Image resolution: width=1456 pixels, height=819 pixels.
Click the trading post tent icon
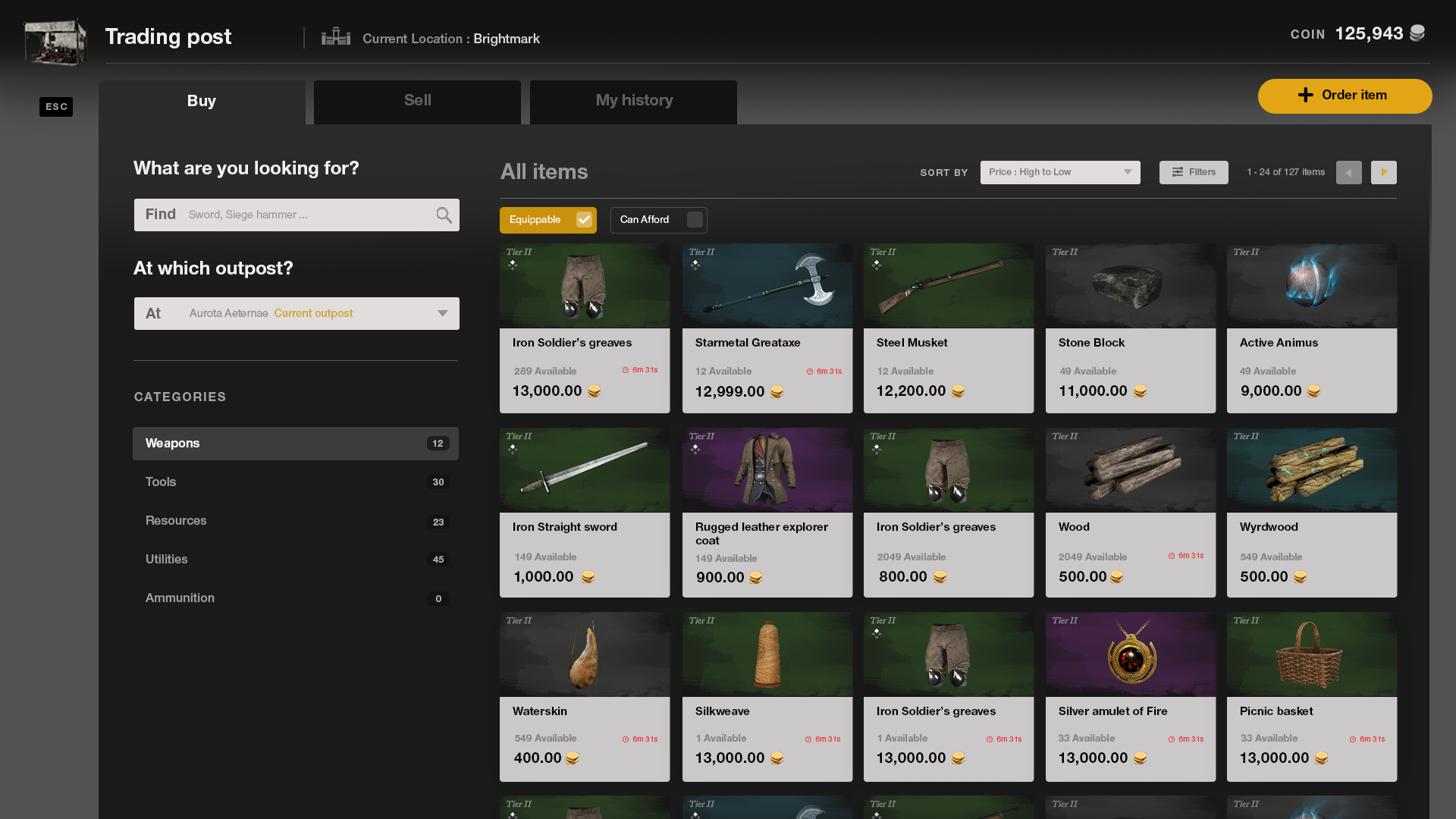tap(55, 41)
